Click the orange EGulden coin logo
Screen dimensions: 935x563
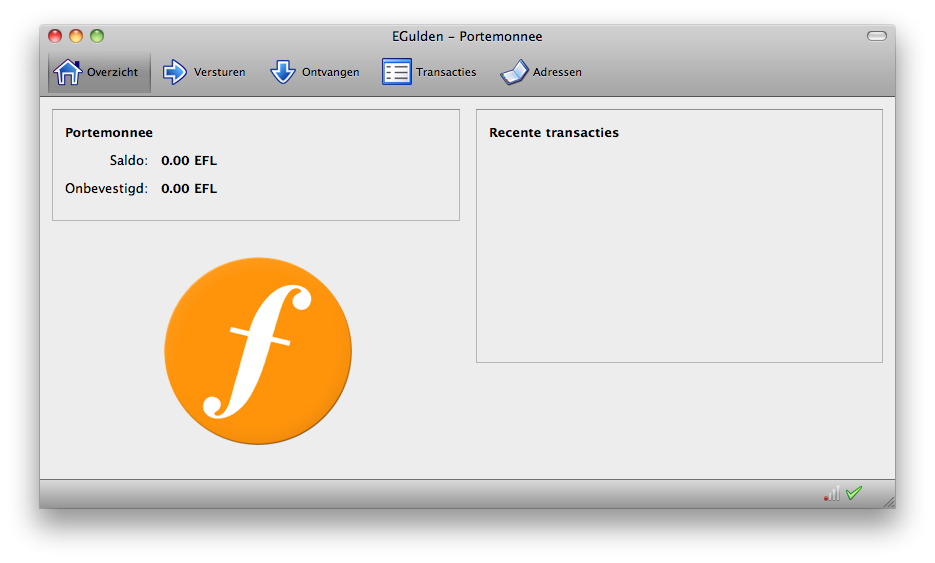(258, 351)
